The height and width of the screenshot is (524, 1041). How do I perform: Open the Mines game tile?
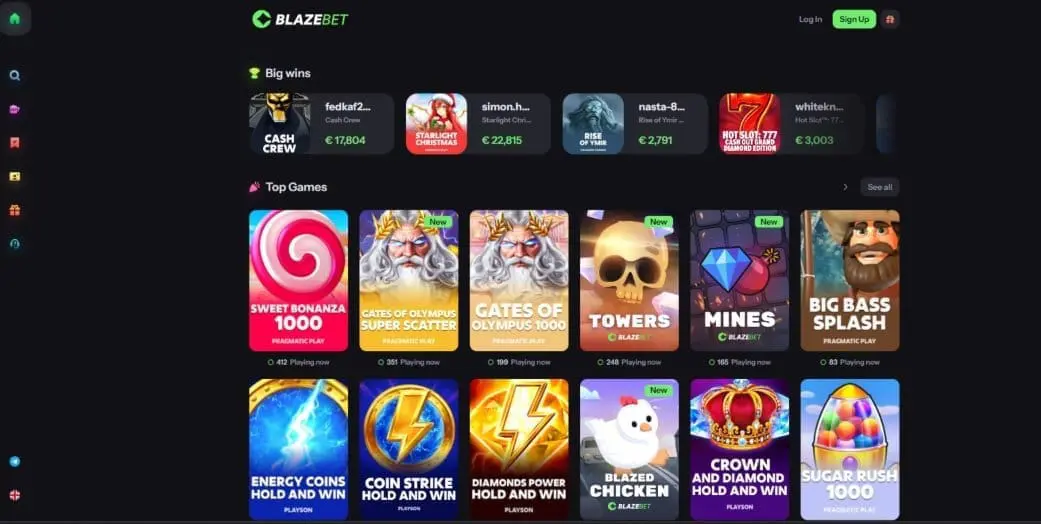[x=739, y=280]
